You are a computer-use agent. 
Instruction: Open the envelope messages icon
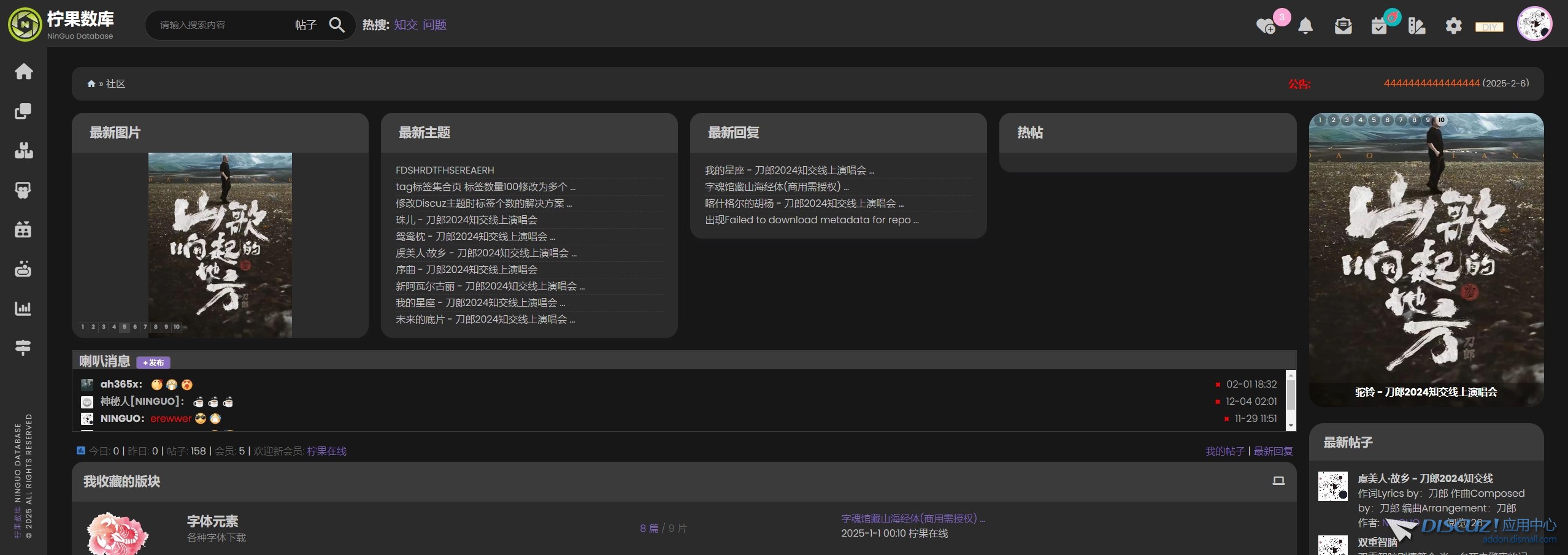tap(1343, 26)
